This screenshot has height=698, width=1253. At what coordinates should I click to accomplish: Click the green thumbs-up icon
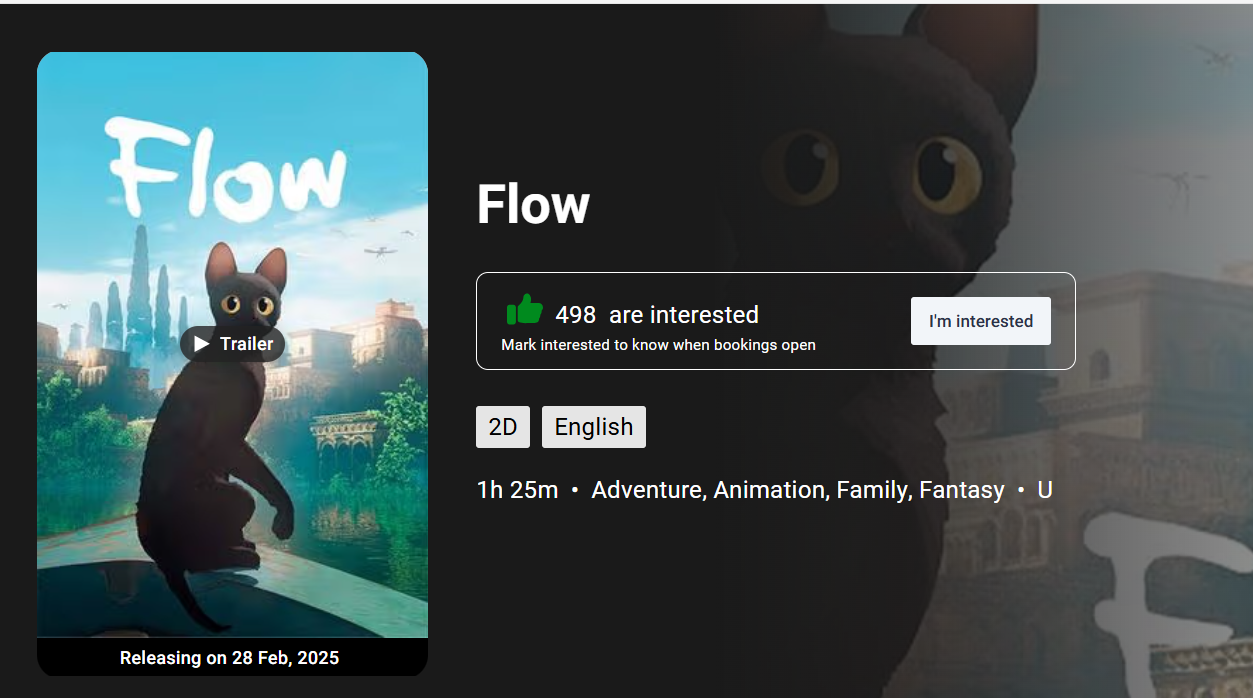click(523, 312)
